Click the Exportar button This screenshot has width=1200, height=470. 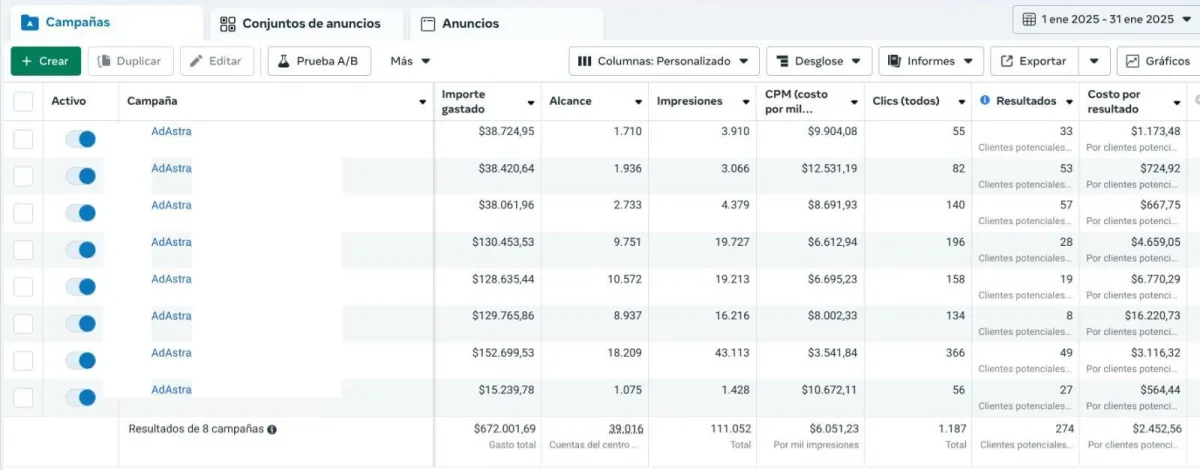click(1036, 61)
